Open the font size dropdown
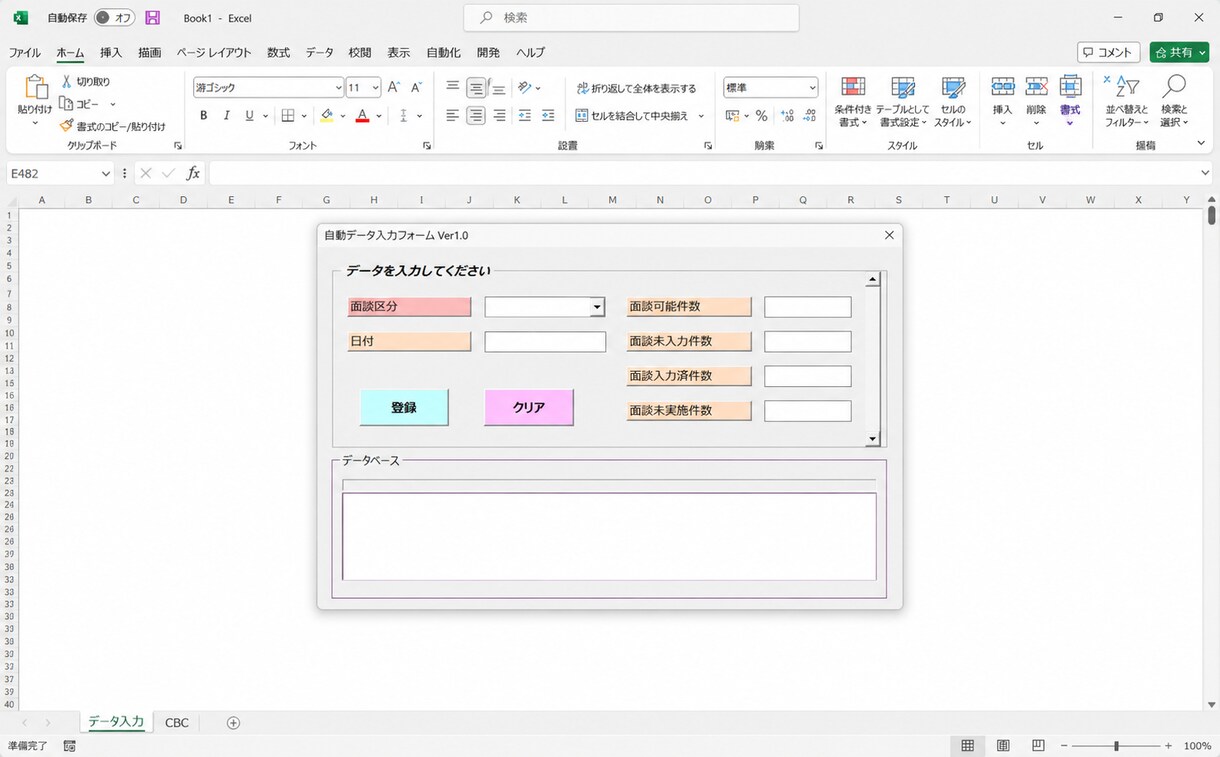The image size is (1220, 757). coord(375,88)
